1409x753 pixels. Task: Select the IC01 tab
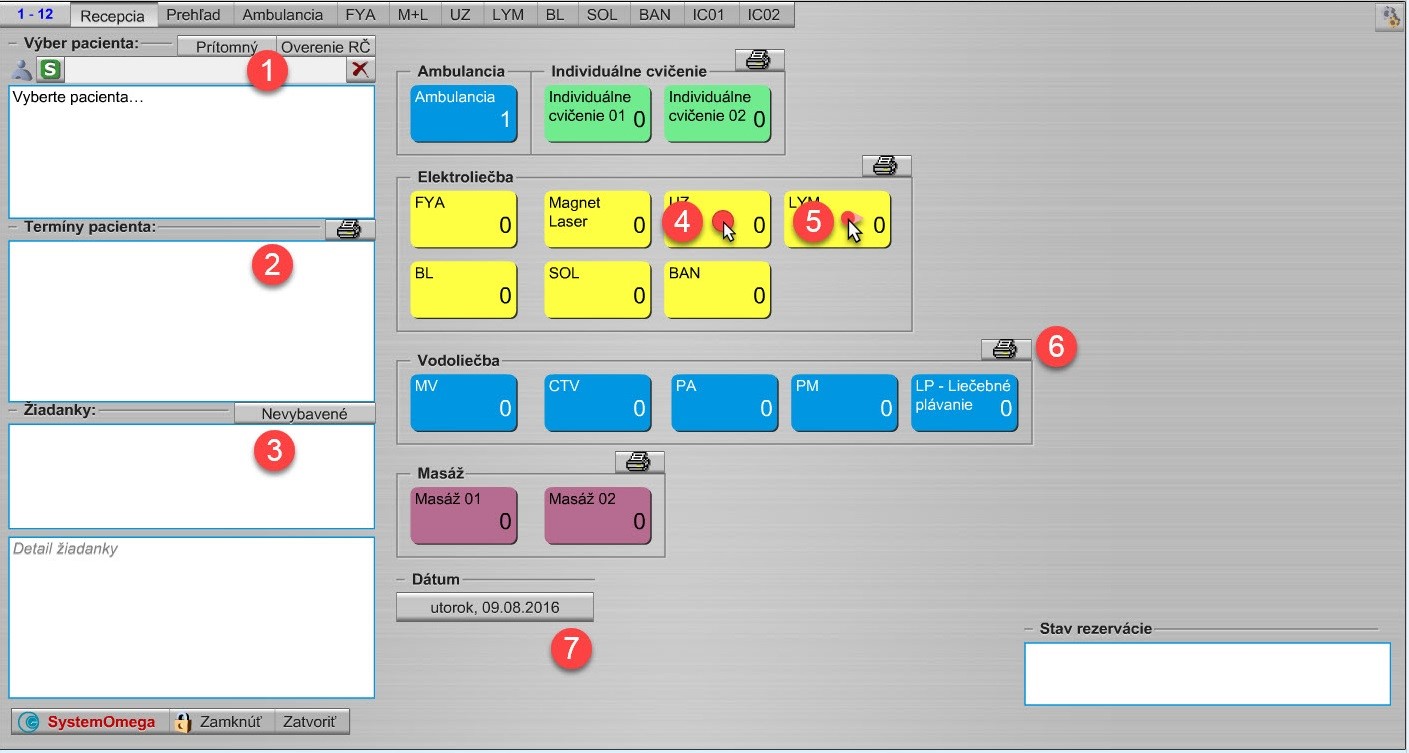click(708, 15)
